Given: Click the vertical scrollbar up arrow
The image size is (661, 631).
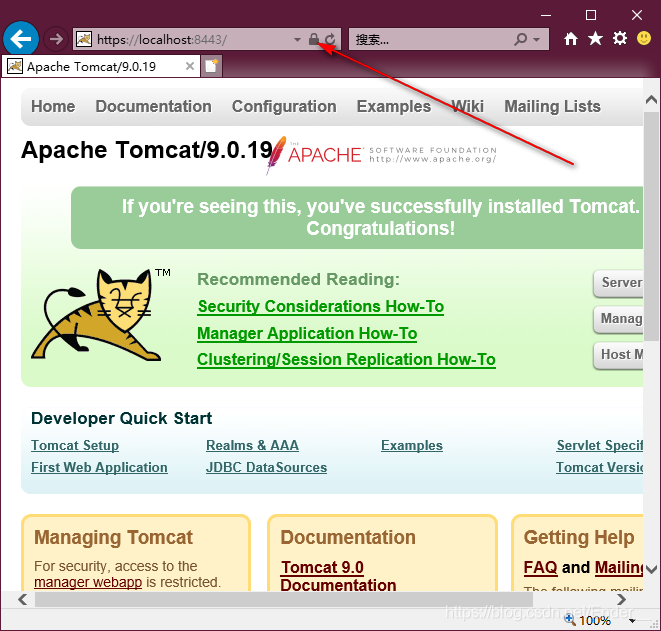Looking at the screenshot, I should 651,100.
